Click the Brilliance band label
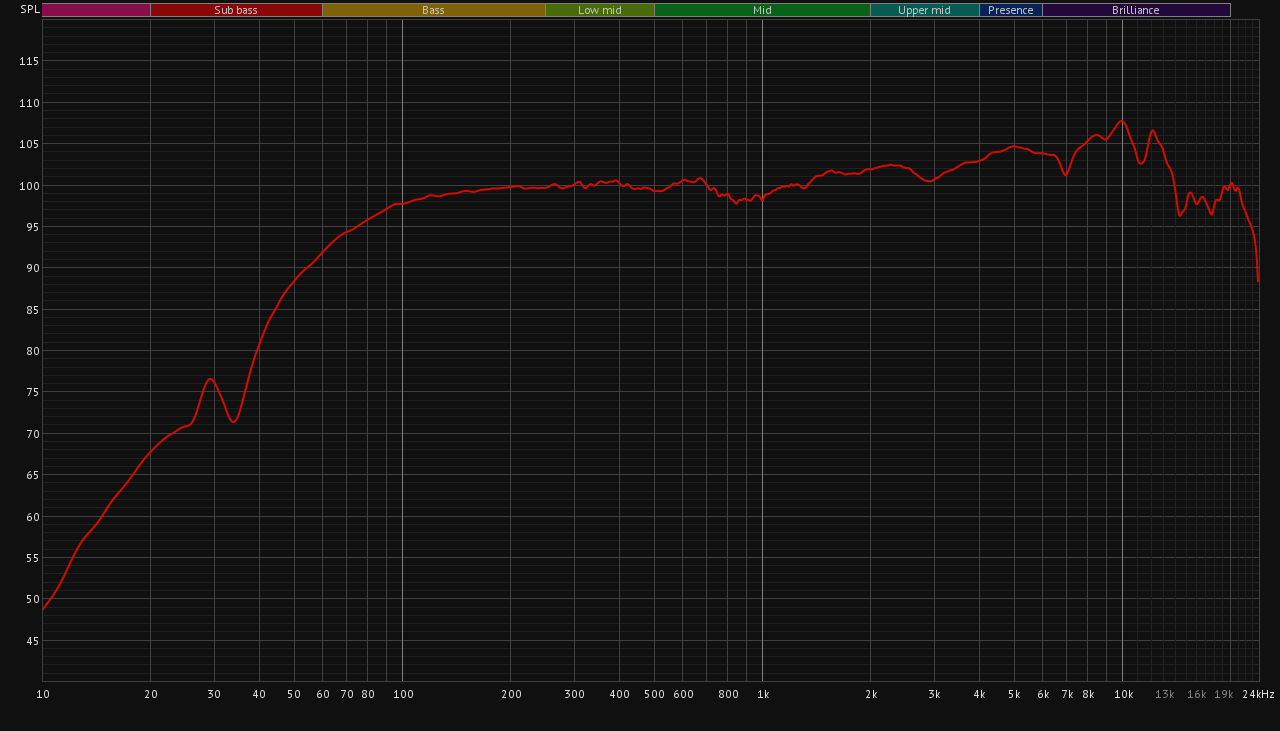 tap(1136, 10)
